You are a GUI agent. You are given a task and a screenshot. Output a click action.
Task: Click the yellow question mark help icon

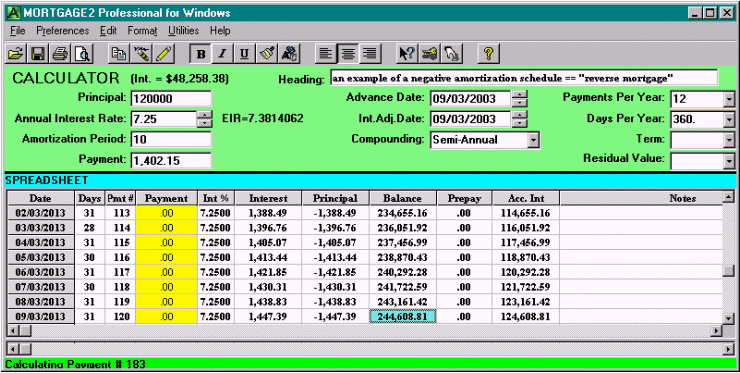pos(488,54)
